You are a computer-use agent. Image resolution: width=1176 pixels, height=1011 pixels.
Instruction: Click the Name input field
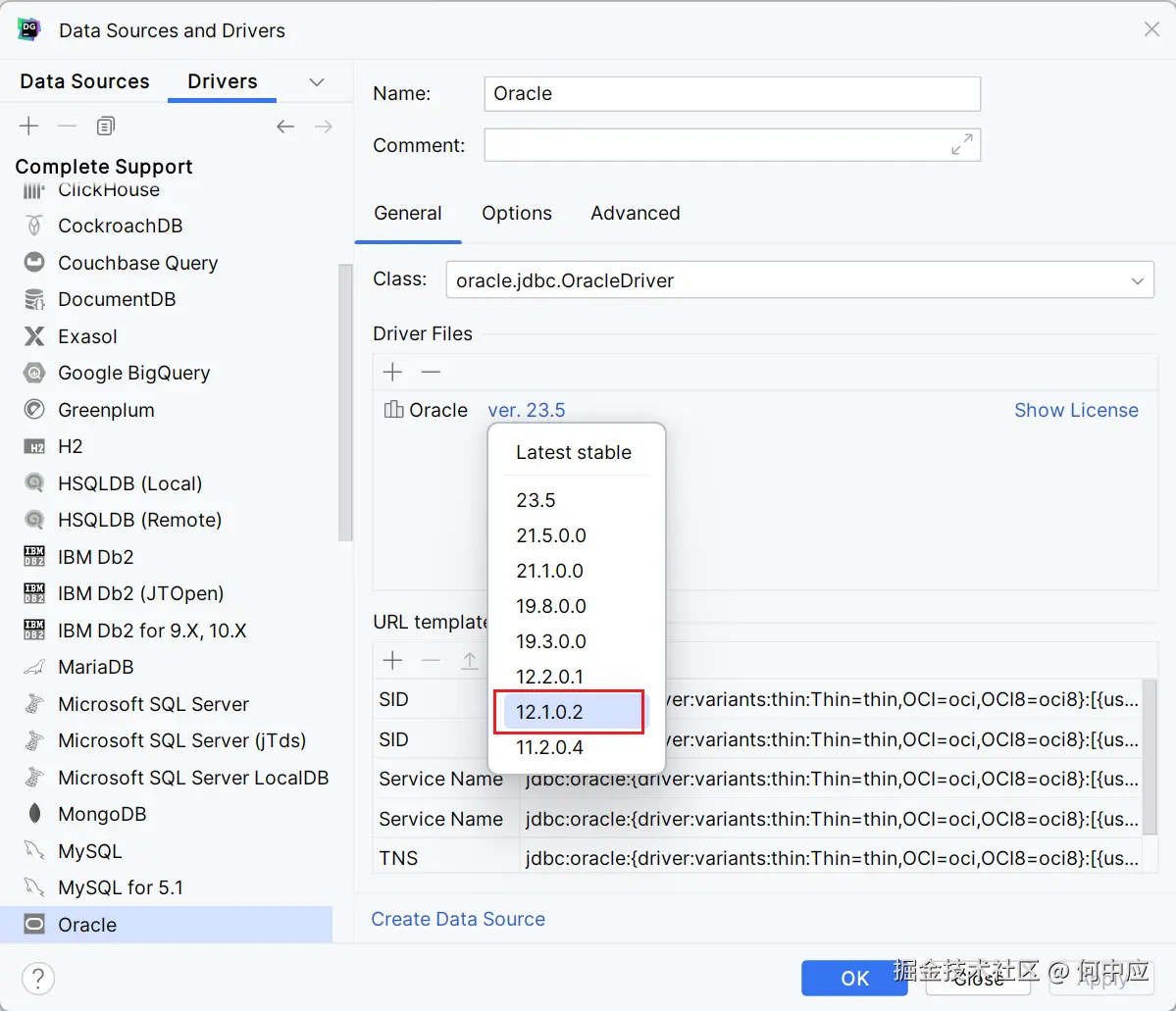(x=732, y=94)
